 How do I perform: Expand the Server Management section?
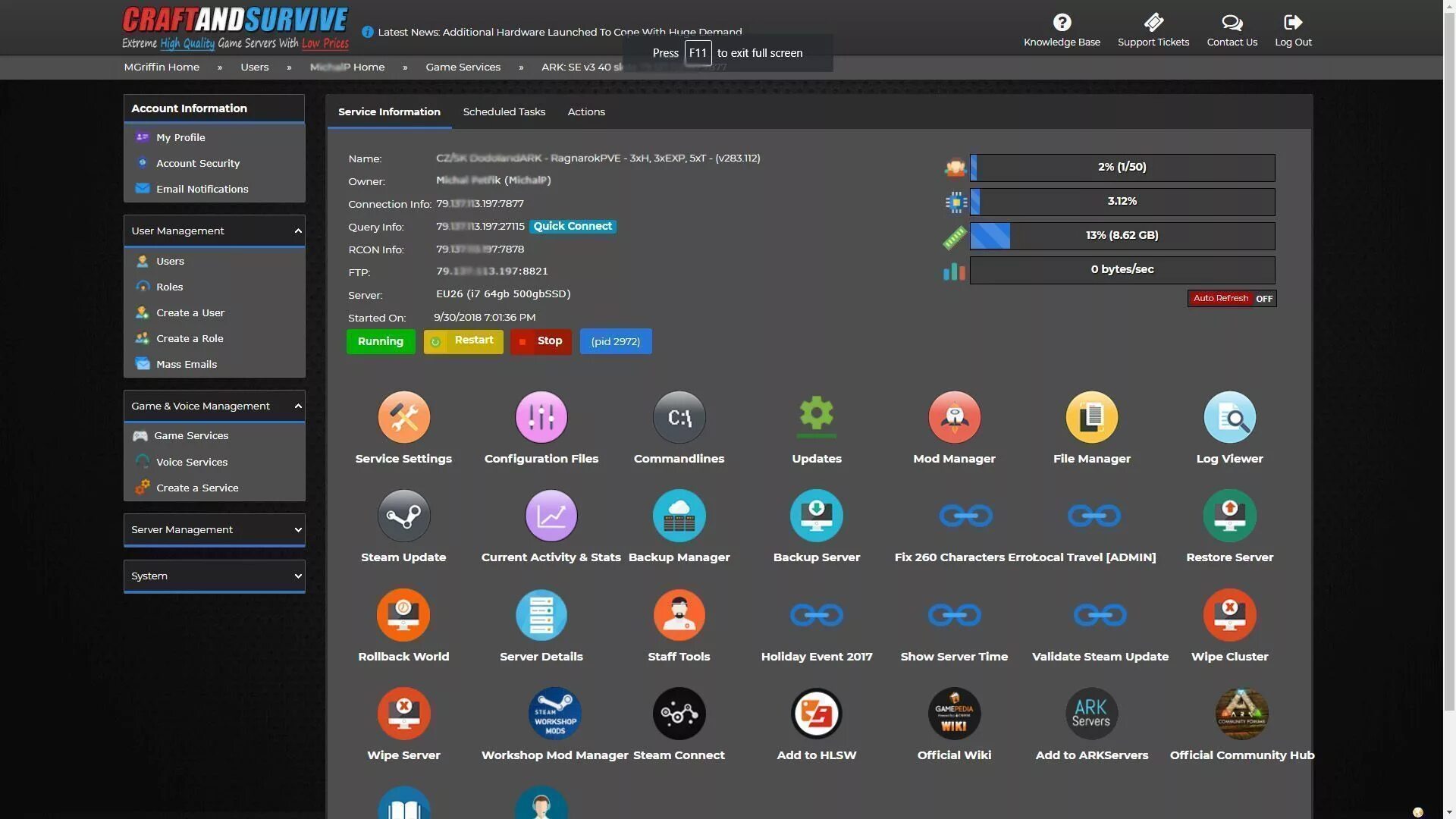214,530
